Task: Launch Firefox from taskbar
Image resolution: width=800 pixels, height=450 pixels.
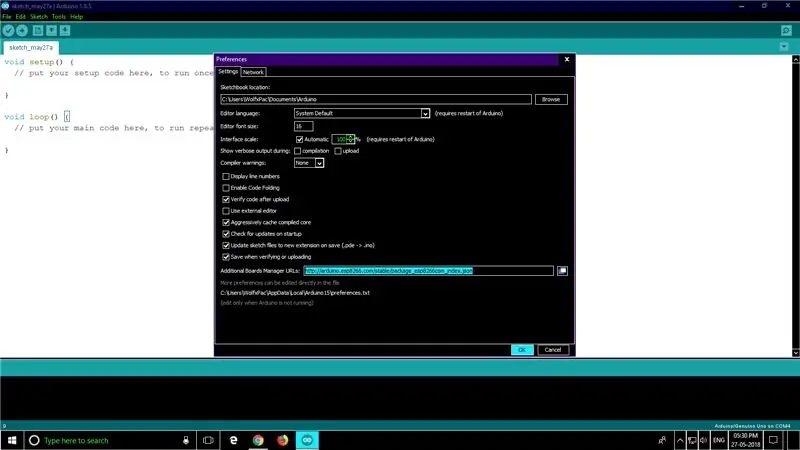Action: click(283, 440)
